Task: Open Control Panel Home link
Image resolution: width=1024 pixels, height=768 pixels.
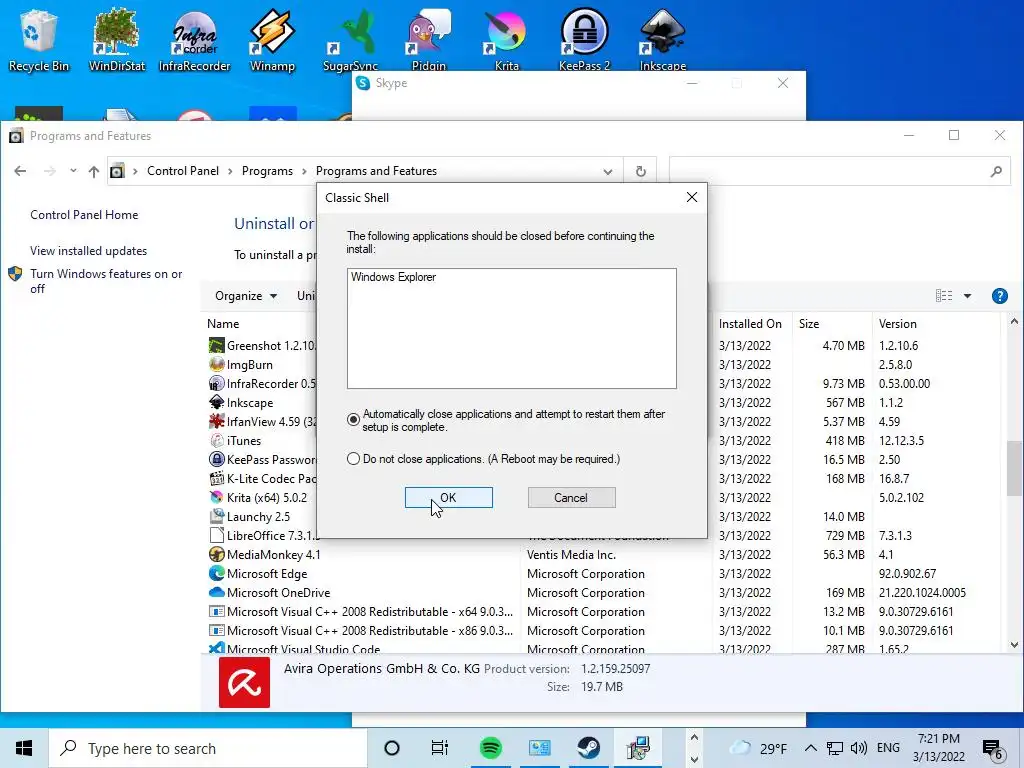Action: point(84,215)
